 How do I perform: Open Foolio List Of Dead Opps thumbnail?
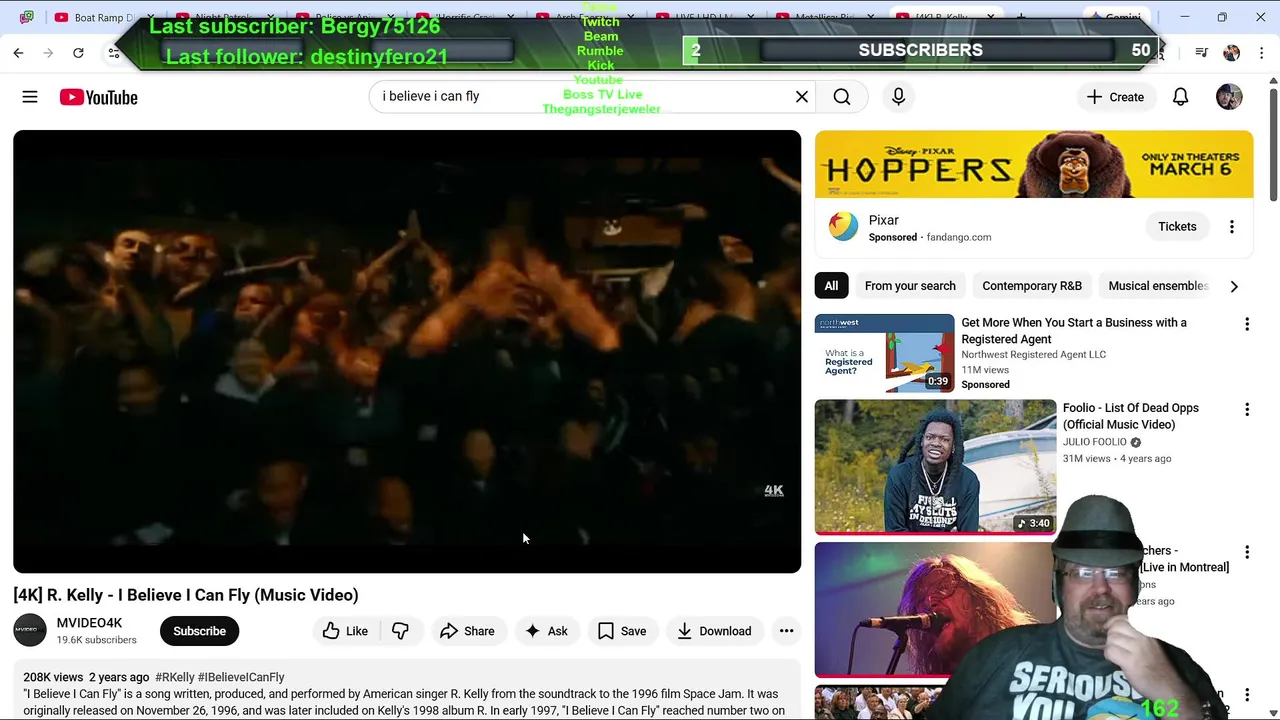point(935,467)
